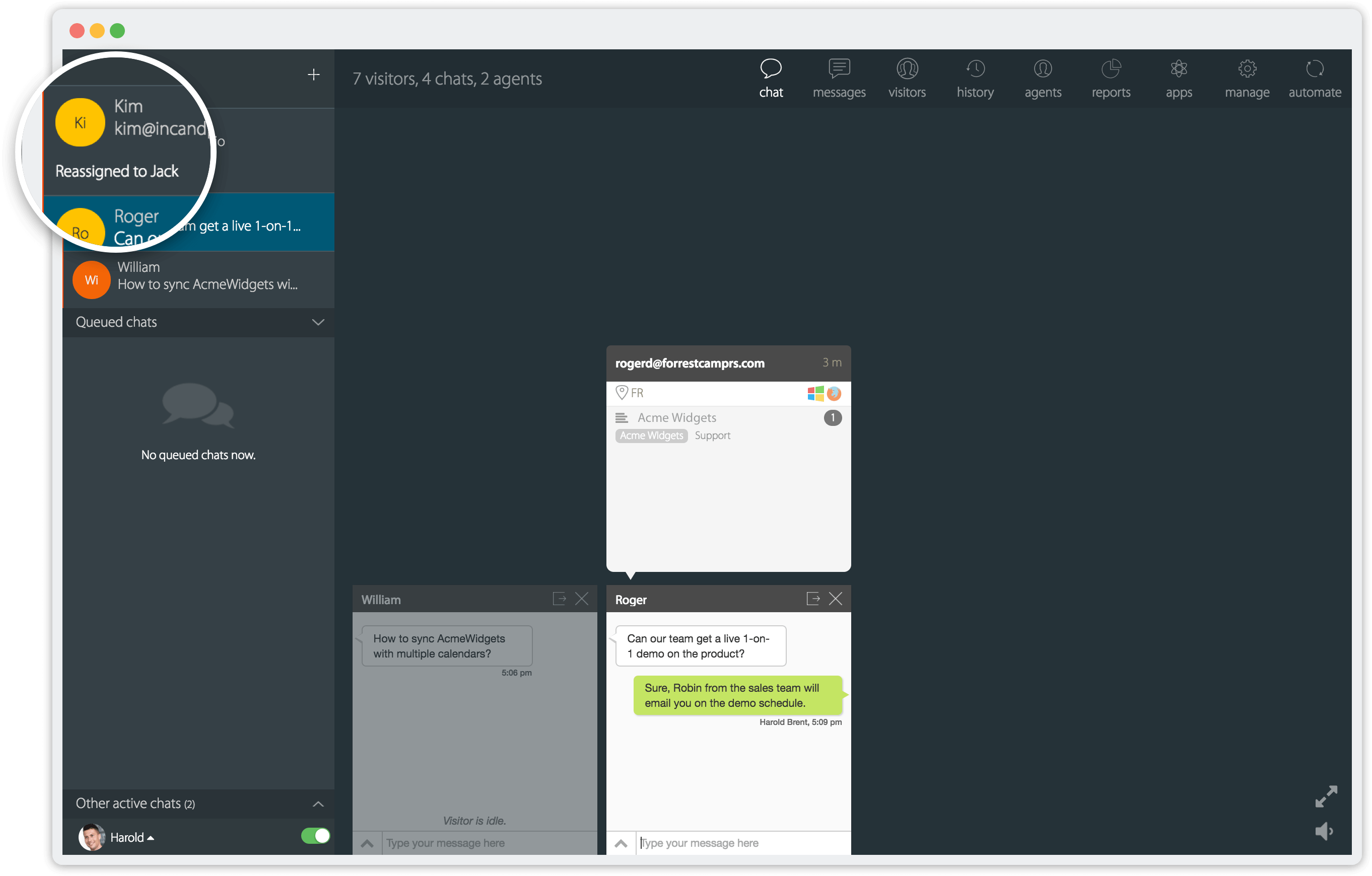Click rogerd@forrestcamprs.com header
1372x876 pixels.
point(690,363)
